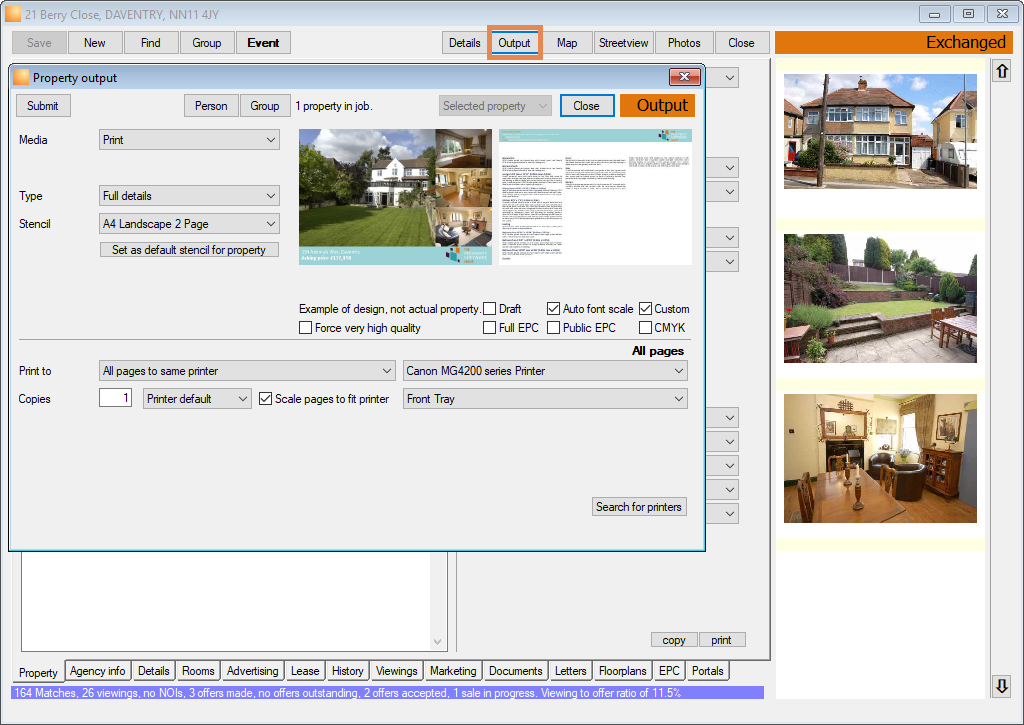The height and width of the screenshot is (725, 1024).
Task: Click the blue-outlined Close button in dialog
Action: [x=586, y=106]
